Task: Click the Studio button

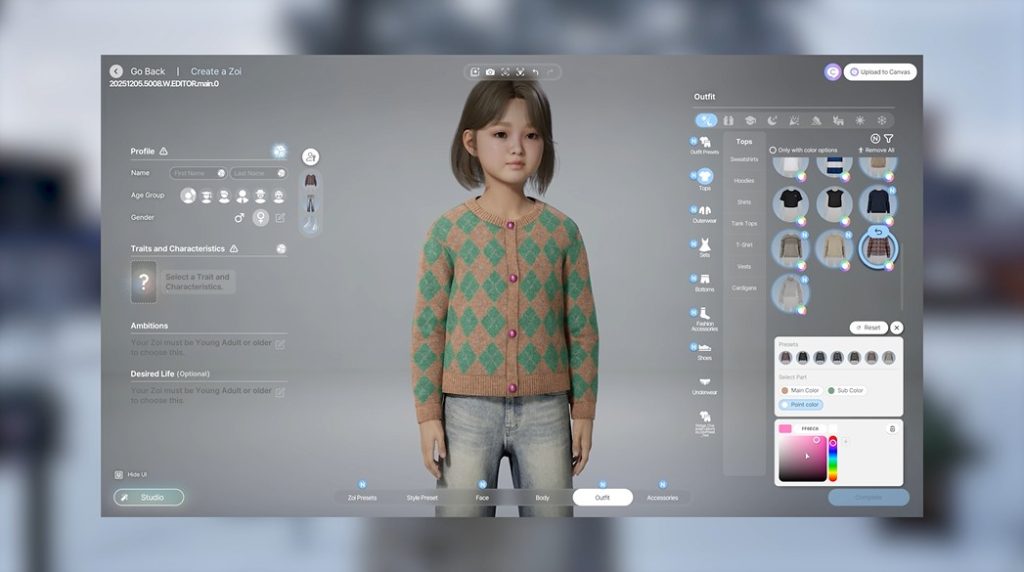Action: (x=149, y=497)
